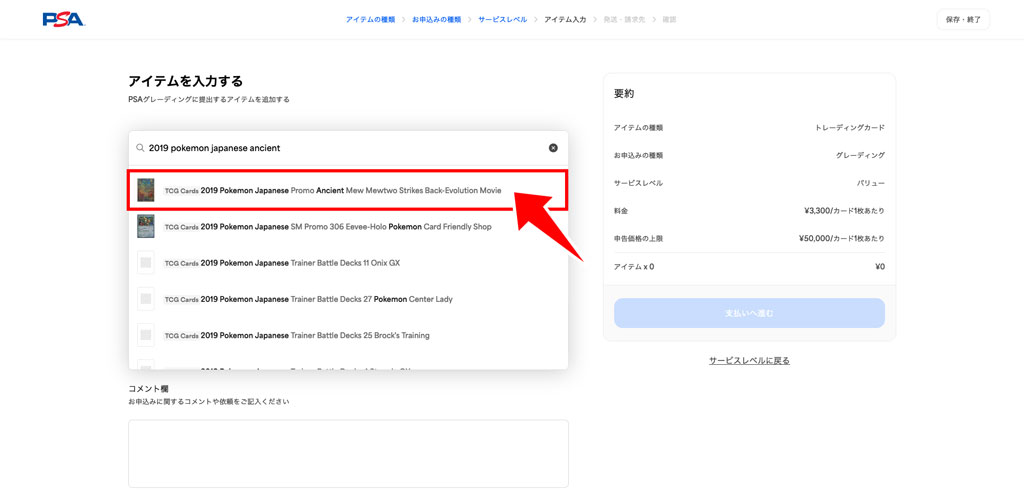
Task: Choose Trainer Battle Decks 11 Onix GX
Action: [348, 263]
